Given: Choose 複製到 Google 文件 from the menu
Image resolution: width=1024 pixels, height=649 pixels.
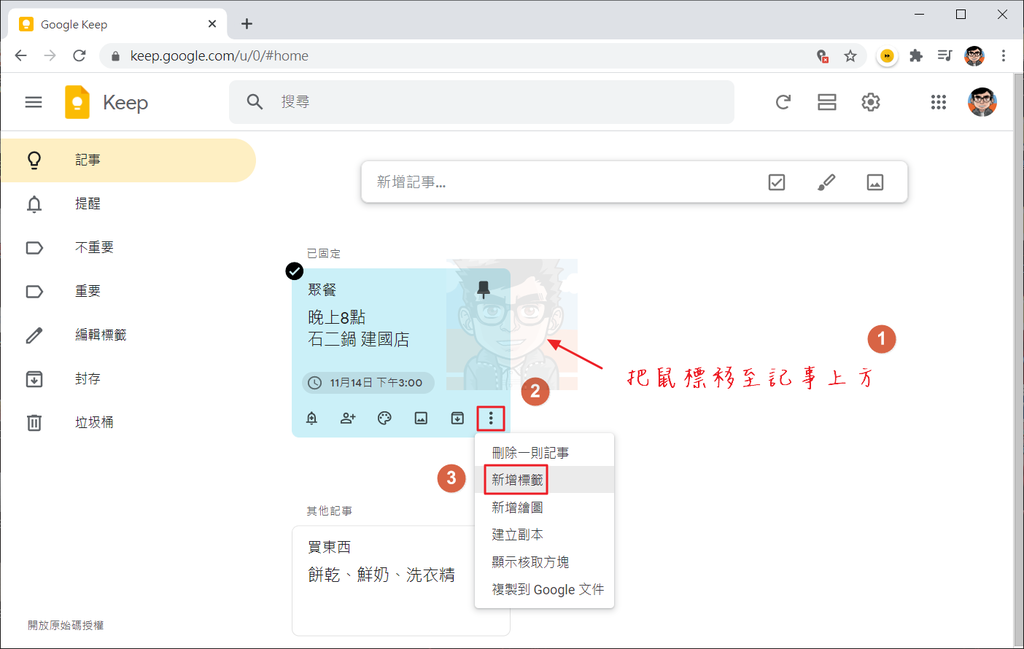Looking at the screenshot, I should 545,590.
